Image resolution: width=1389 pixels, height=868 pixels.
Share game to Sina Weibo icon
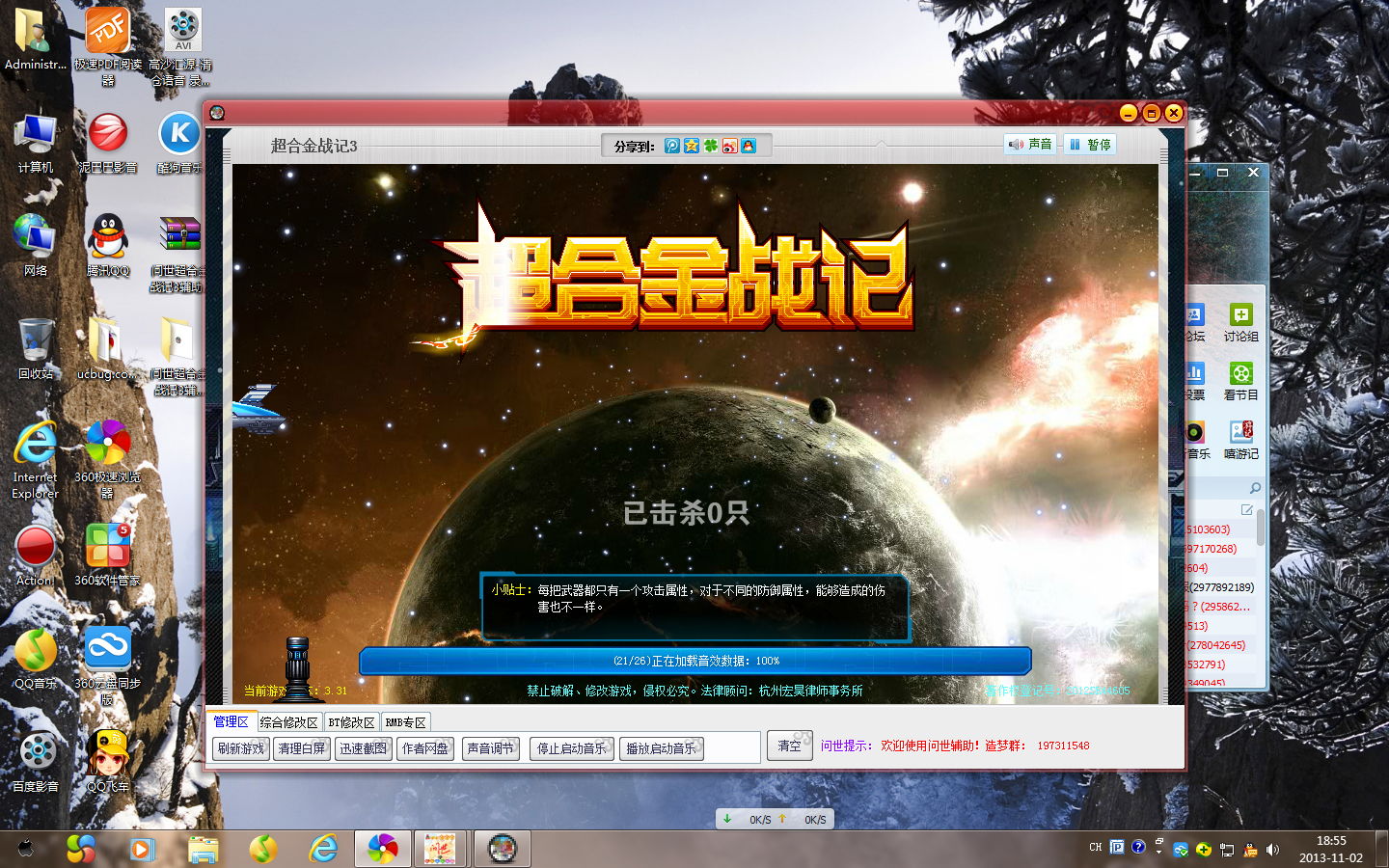click(730, 146)
